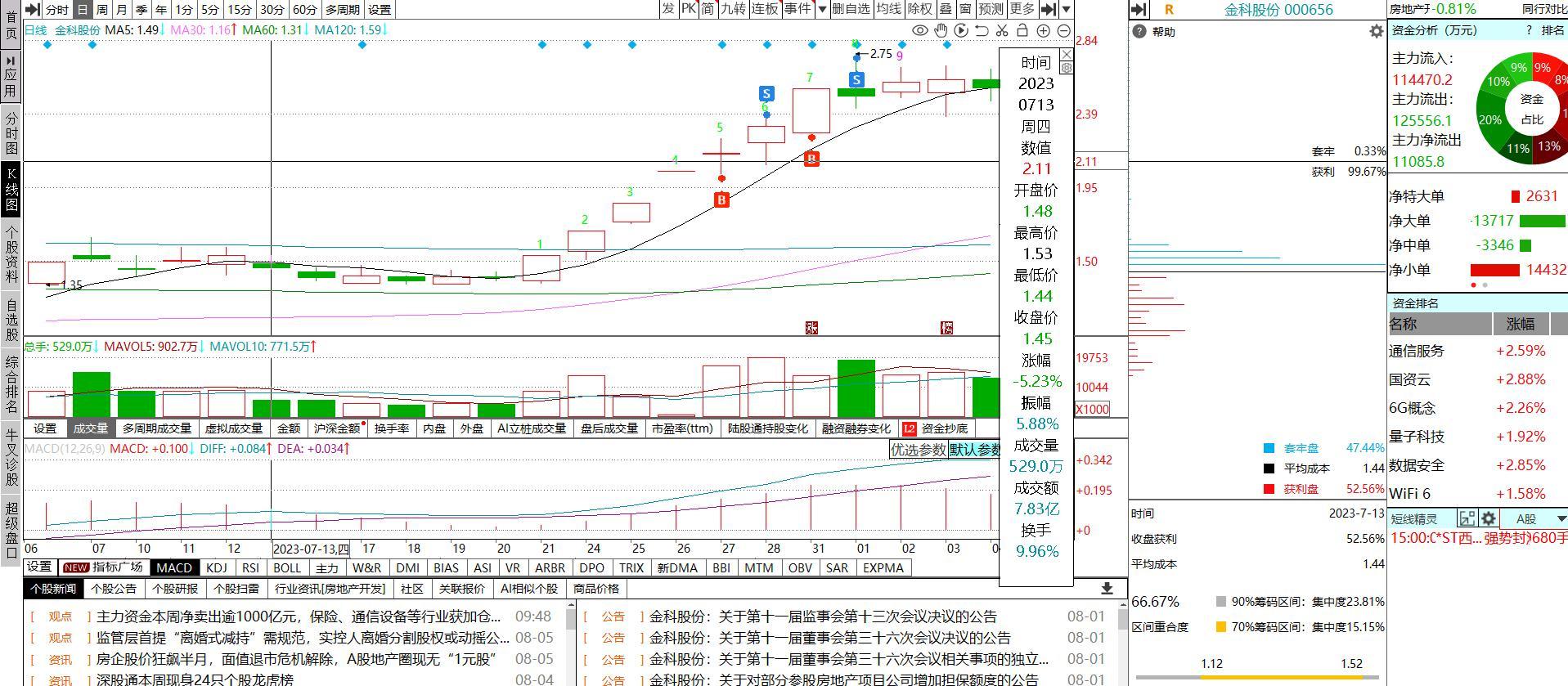
Task: Click download arrow icon in news panel
Action: tap(1107, 589)
